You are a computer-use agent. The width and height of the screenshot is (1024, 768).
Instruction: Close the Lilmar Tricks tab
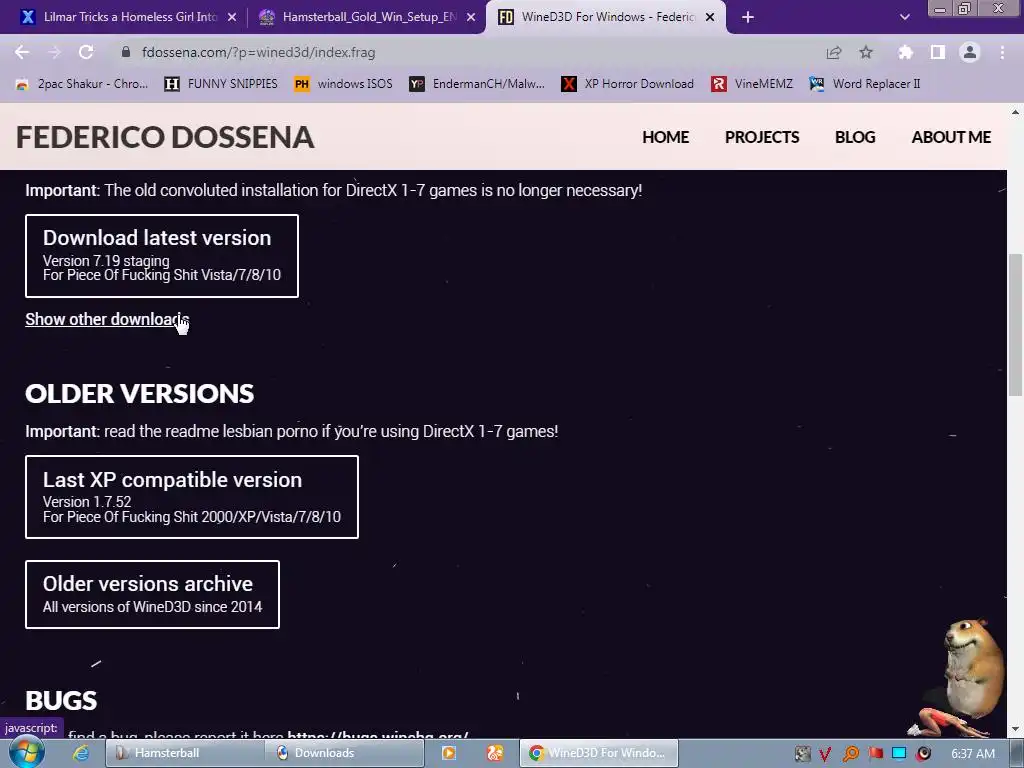tap(232, 17)
